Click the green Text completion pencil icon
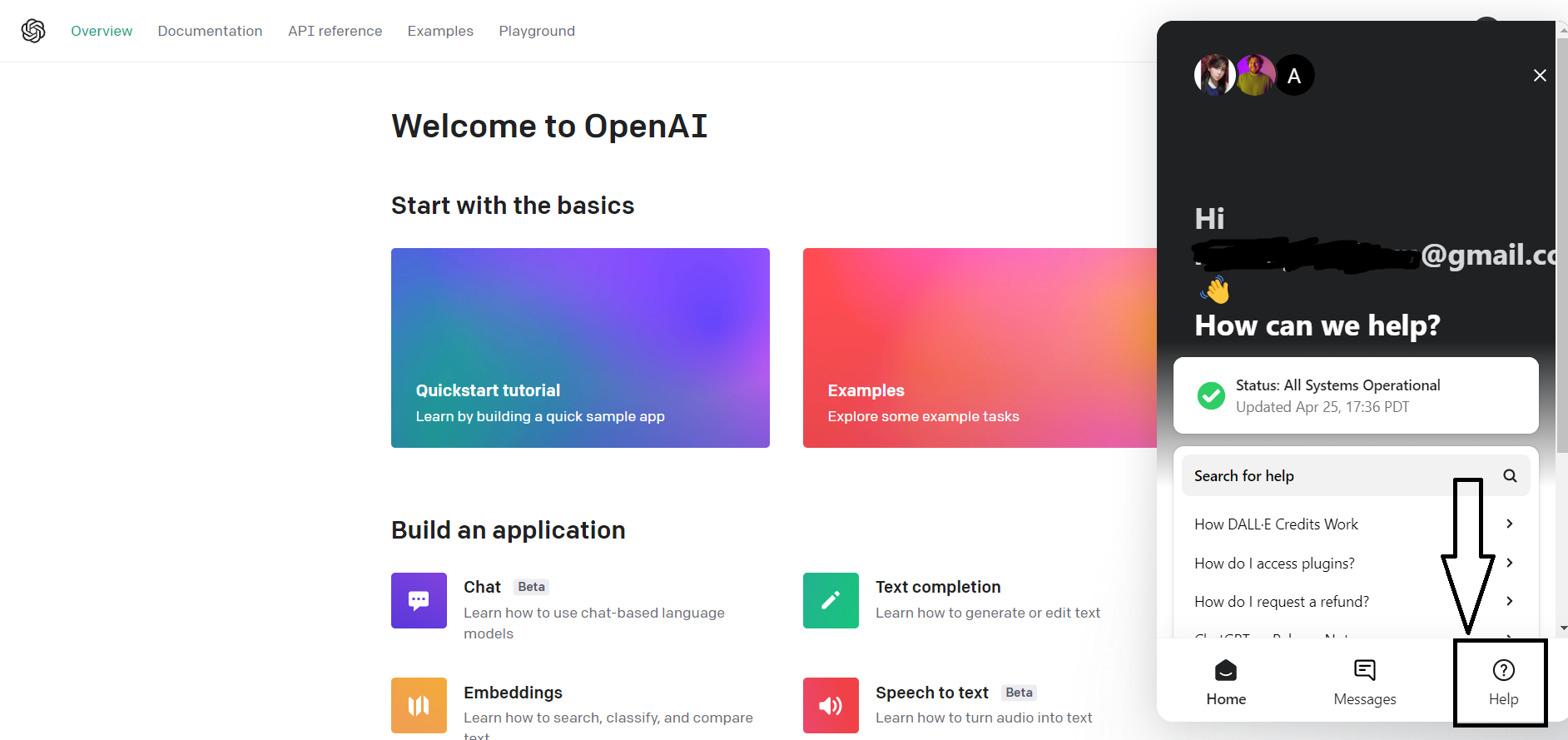This screenshot has height=740, width=1568. [x=831, y=600]
